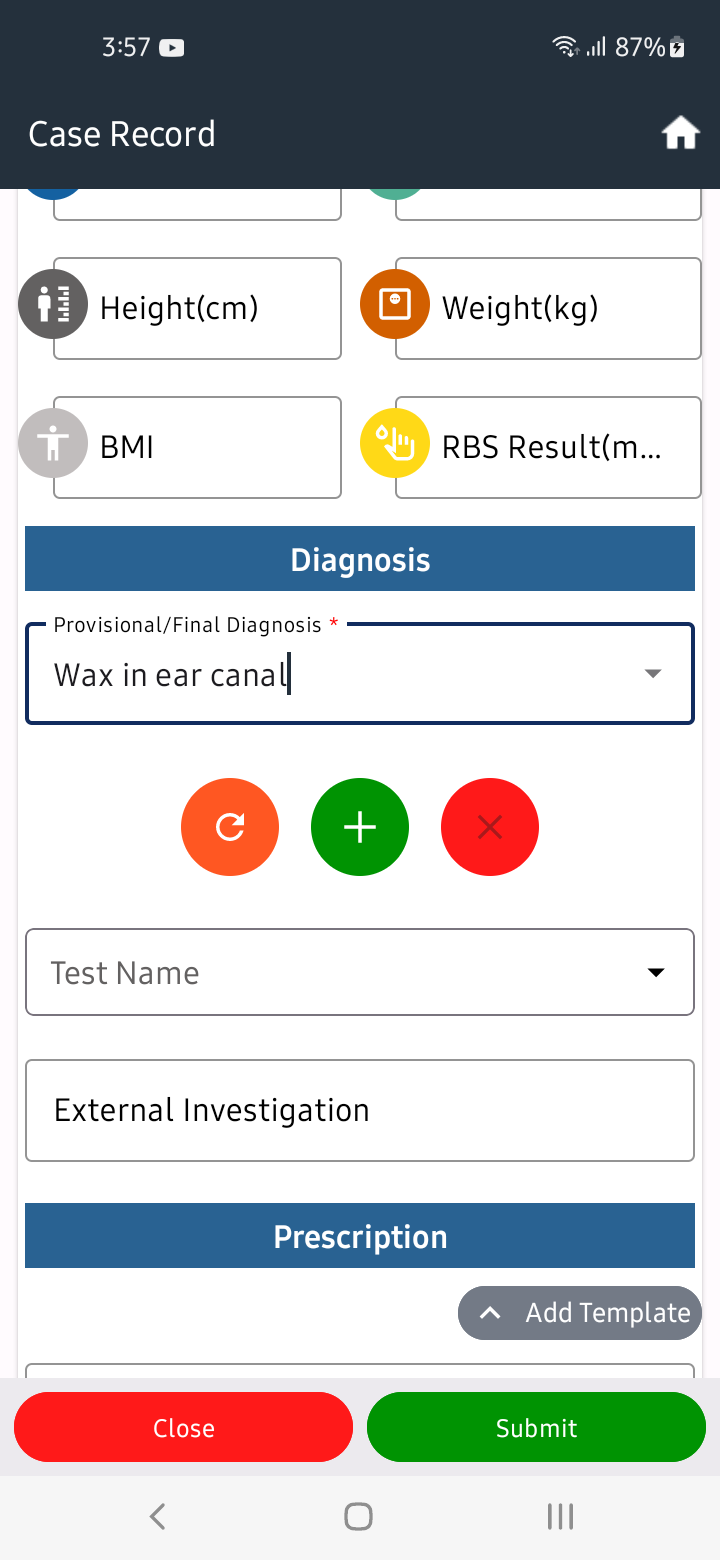Open the Test Name dropdown
720x1560 pixels.
click(x=360, y=972)
